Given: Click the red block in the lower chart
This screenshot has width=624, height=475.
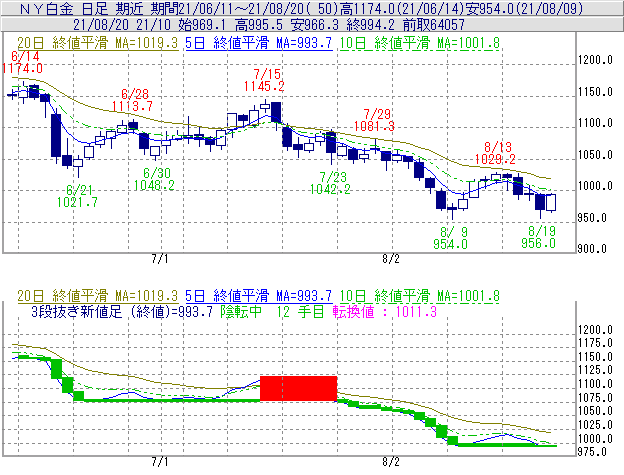Looking at the screenshot, I should pyautogui.click(x=298, y=388).
